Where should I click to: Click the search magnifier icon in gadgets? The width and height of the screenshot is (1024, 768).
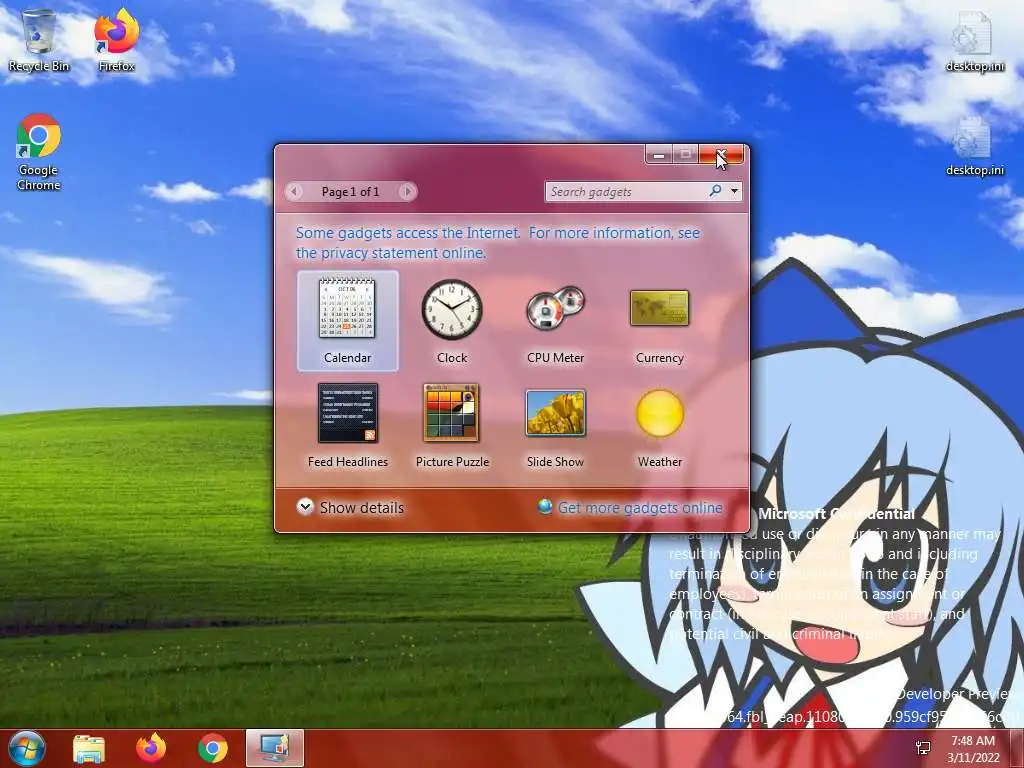click(716, 191)
